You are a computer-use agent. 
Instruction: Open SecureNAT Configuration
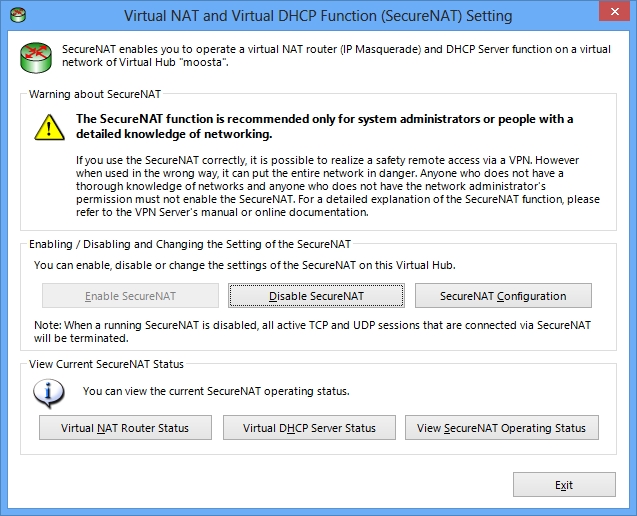[503, 296]
